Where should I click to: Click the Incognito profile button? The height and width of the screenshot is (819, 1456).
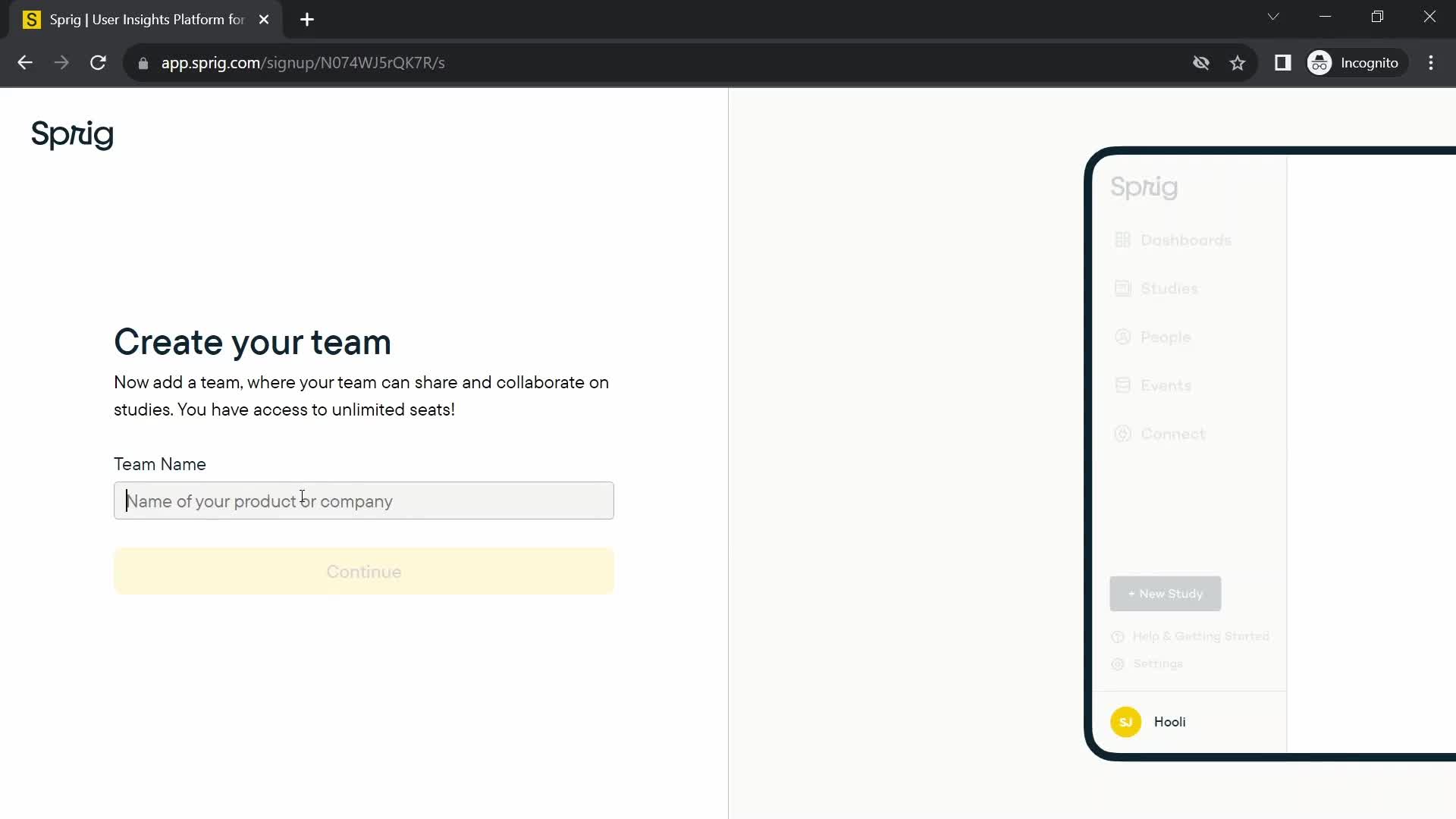1356,63
